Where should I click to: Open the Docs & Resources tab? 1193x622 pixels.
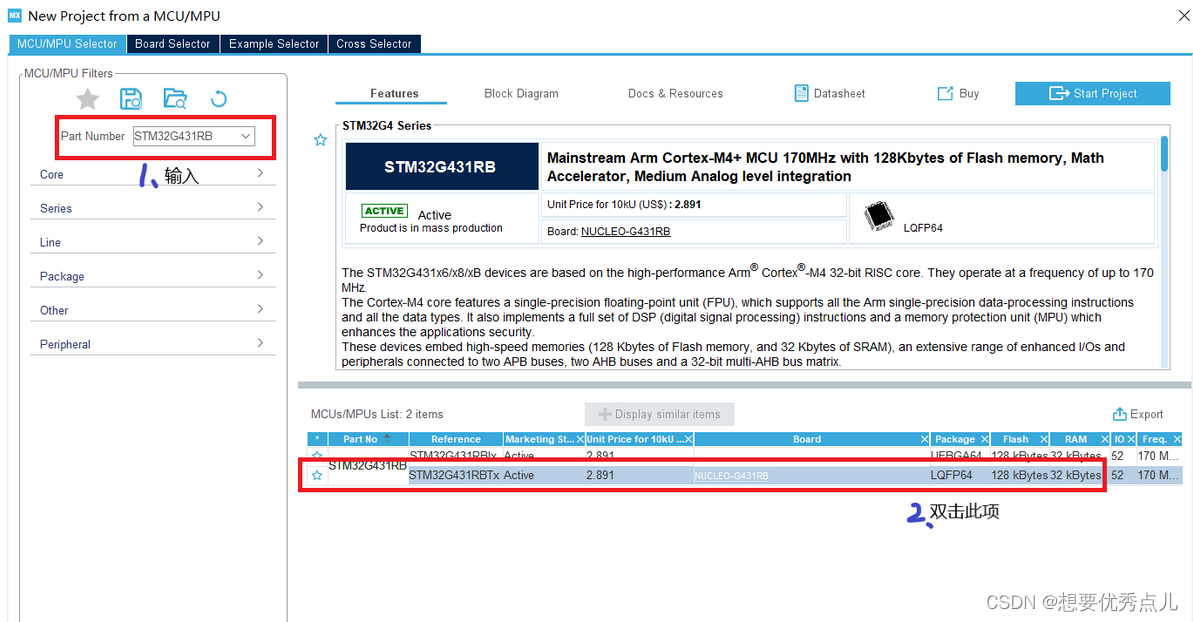pos(675,94)
